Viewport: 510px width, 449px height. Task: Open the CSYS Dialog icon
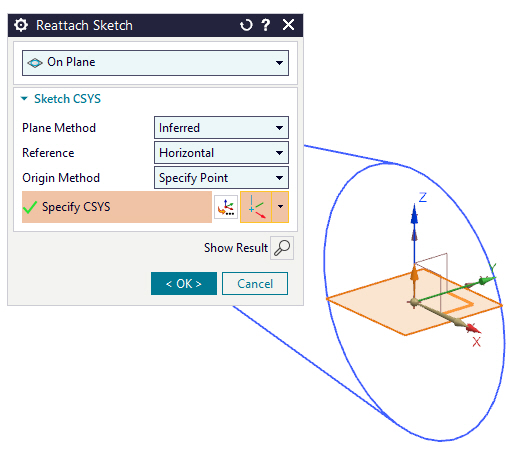[226, 207]
